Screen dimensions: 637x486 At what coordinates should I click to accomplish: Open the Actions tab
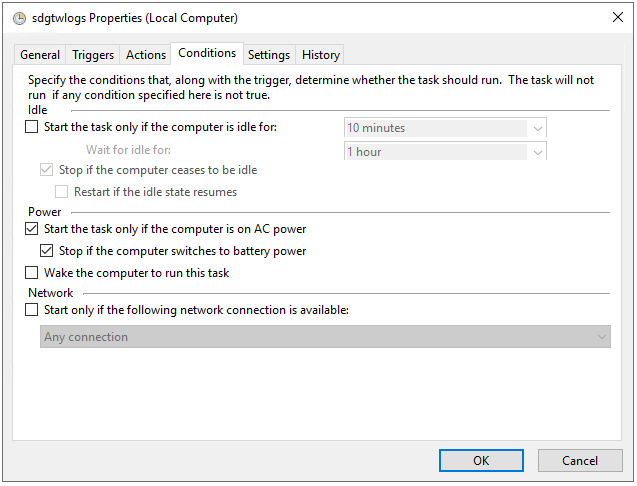click(146, 55)
